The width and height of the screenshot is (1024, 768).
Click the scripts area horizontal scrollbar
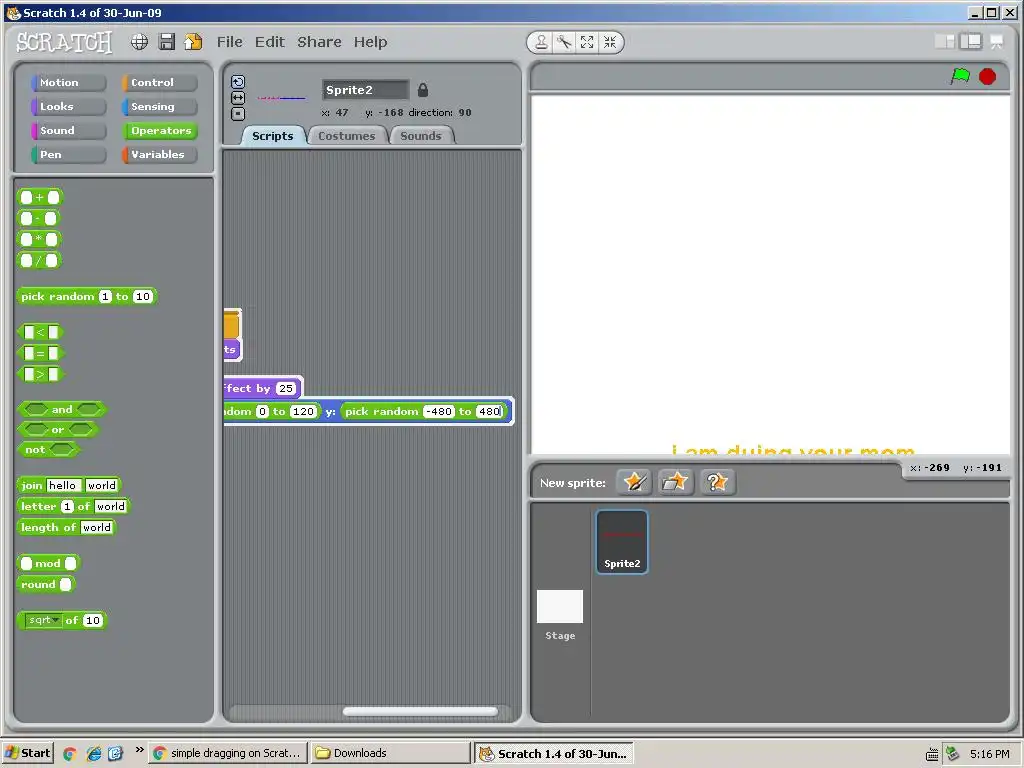pyautogui.click(x=420, y=712)
